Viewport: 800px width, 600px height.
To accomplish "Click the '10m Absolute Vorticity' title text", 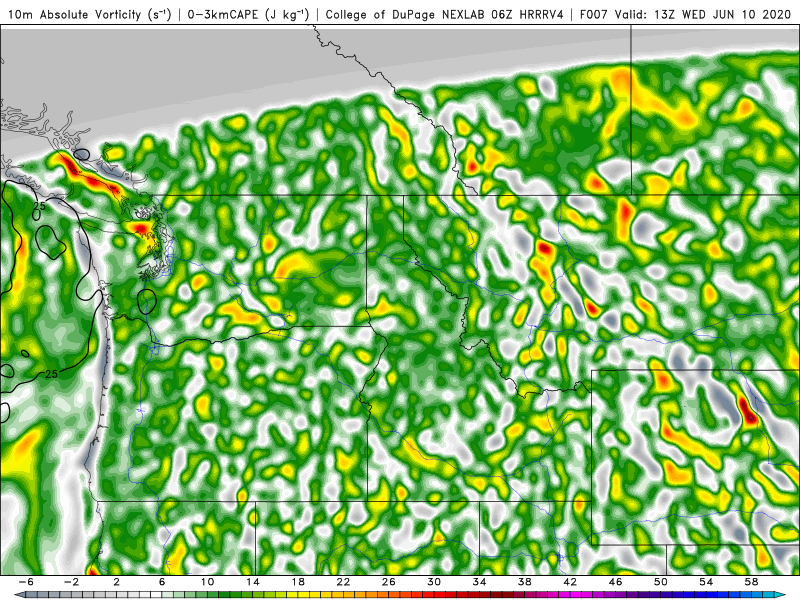I will (x=74, y=14).
